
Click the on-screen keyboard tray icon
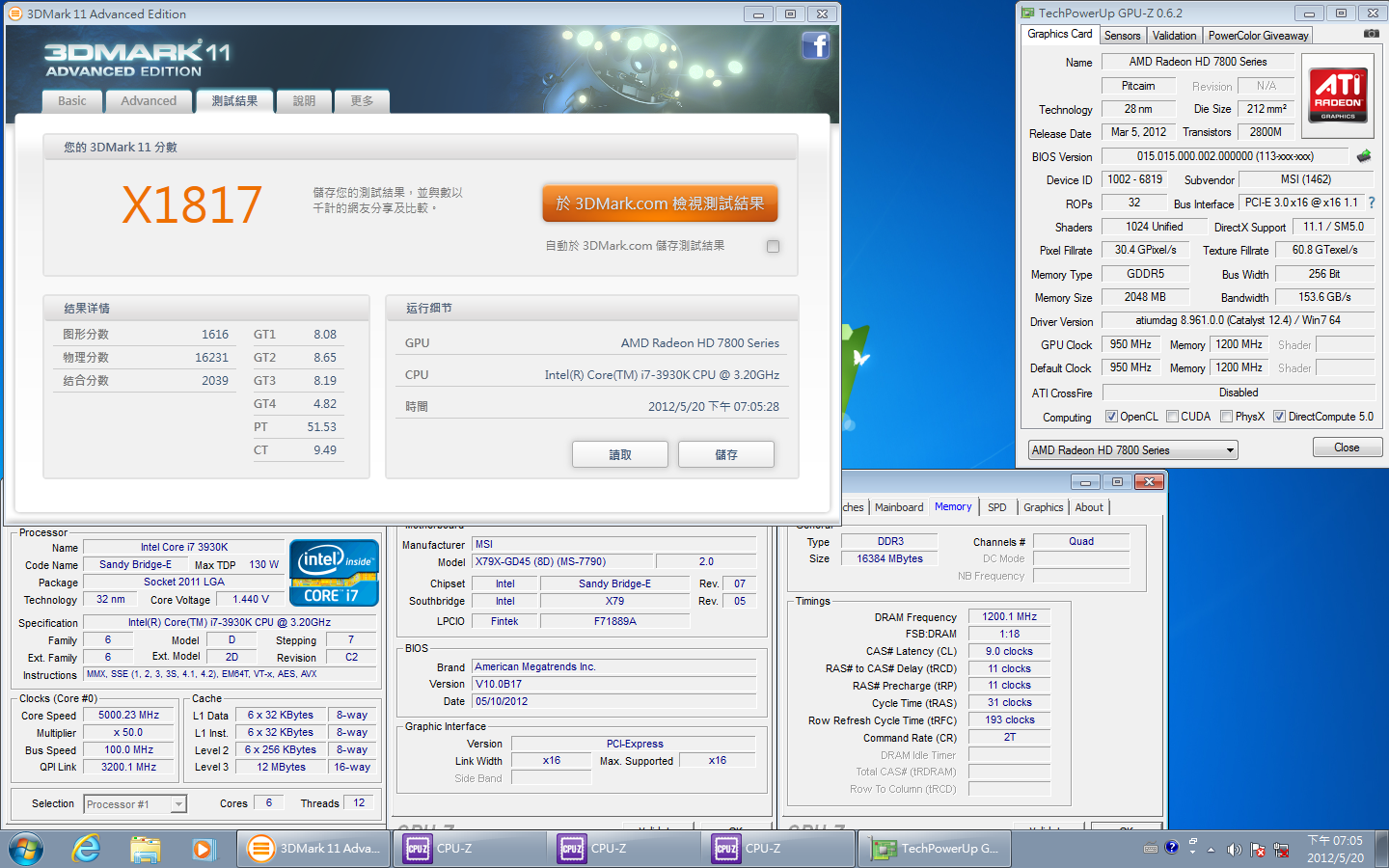click(x=1151, y=849)
